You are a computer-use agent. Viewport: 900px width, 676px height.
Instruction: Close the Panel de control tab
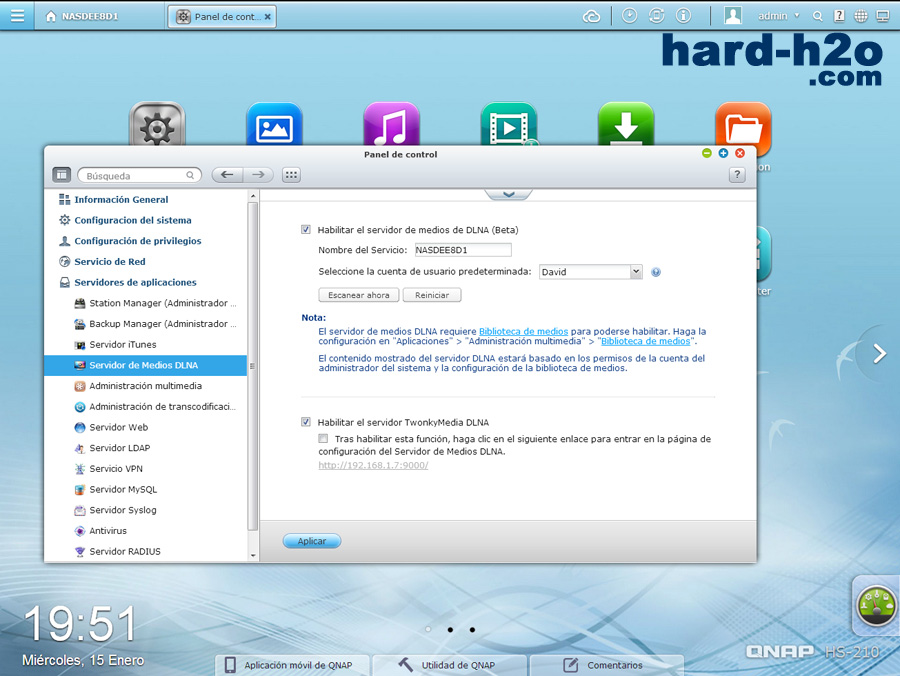pos(267,17)
